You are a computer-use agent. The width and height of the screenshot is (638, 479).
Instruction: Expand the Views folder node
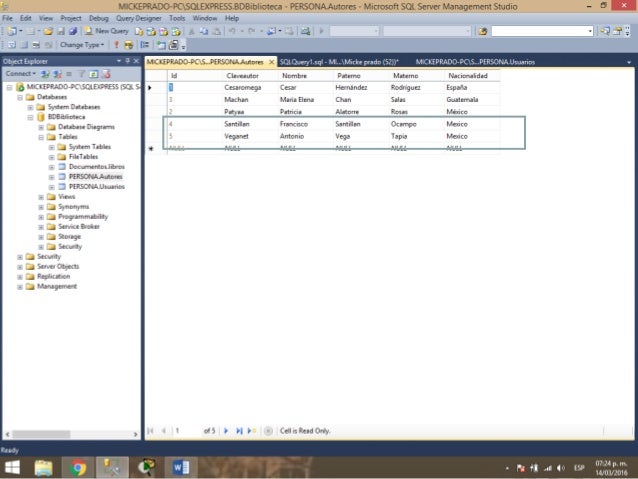coord(41,197)
